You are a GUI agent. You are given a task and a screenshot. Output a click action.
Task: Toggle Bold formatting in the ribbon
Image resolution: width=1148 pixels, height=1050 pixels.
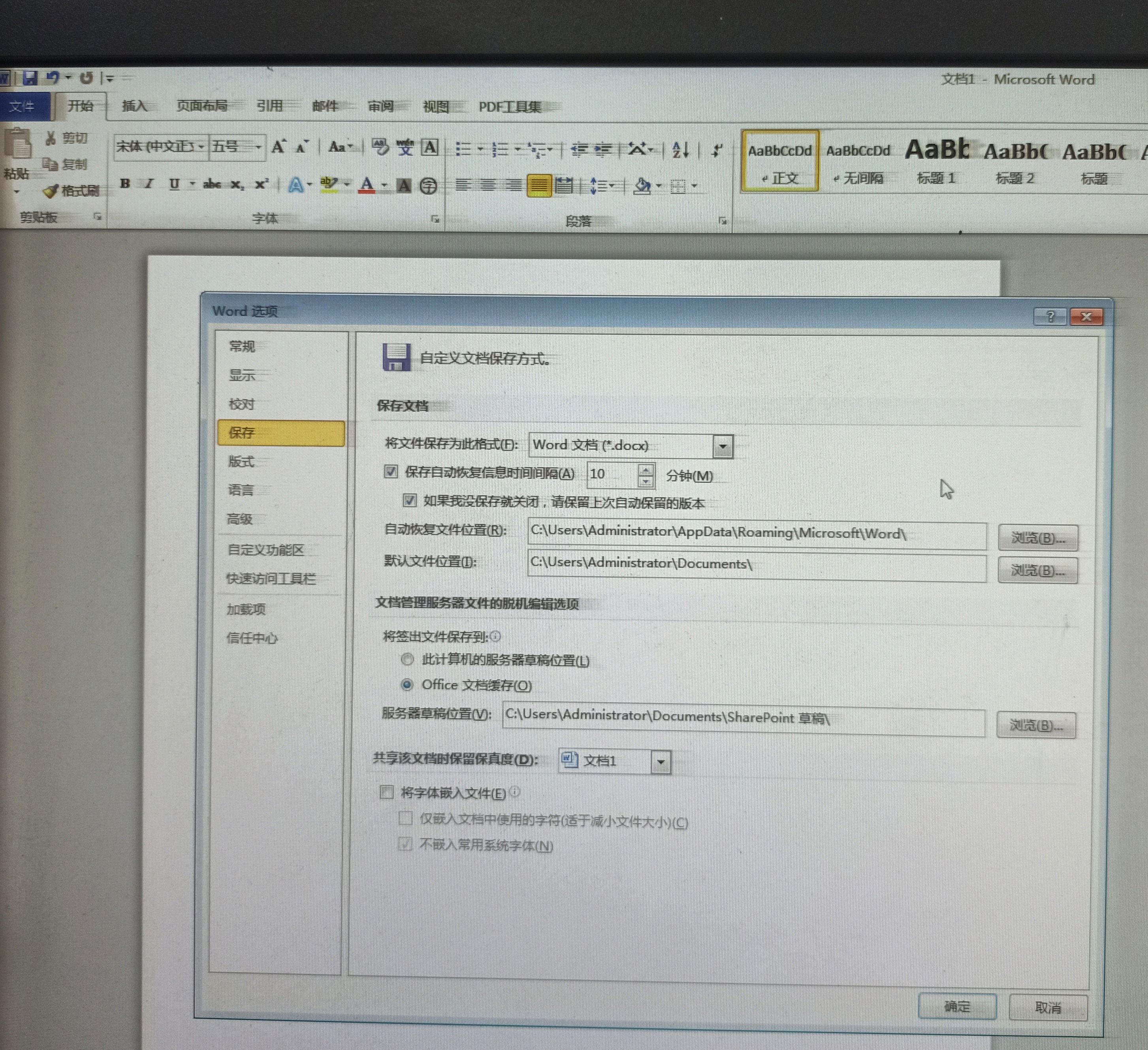[125, 183]
